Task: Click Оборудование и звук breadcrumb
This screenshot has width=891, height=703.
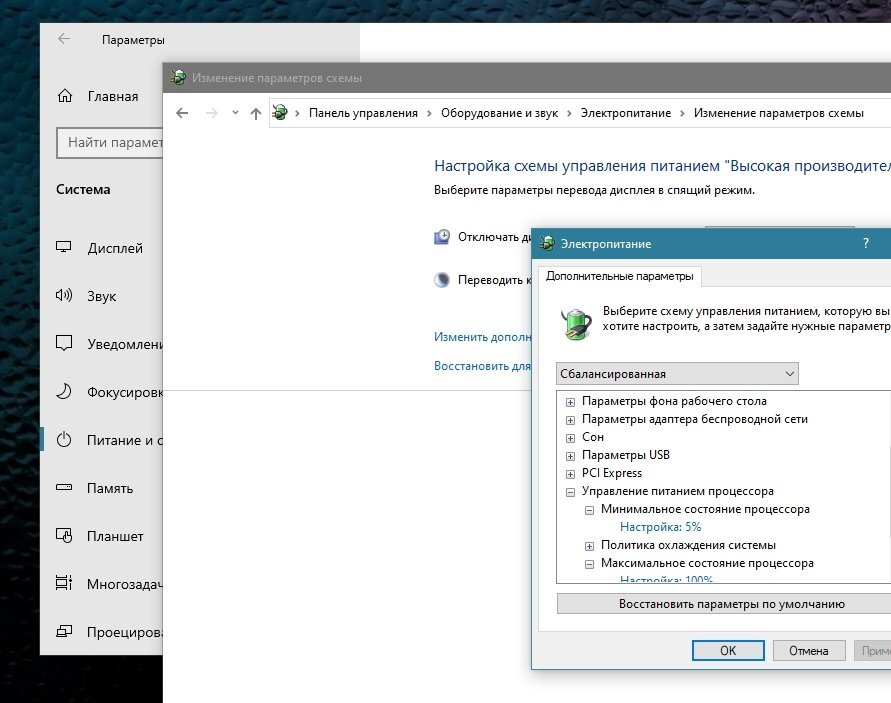Action: pyautogui.click(x=501, y=114)
